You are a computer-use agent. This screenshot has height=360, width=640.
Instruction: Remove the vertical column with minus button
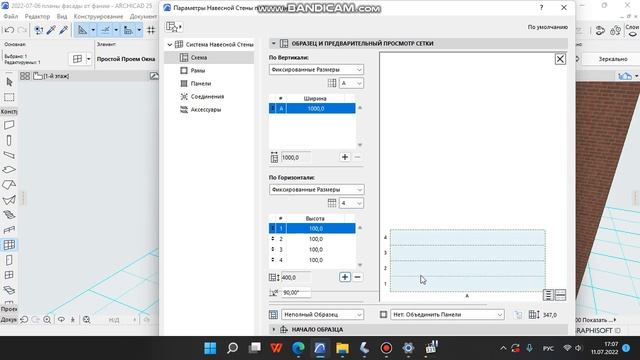coord(358,157)
